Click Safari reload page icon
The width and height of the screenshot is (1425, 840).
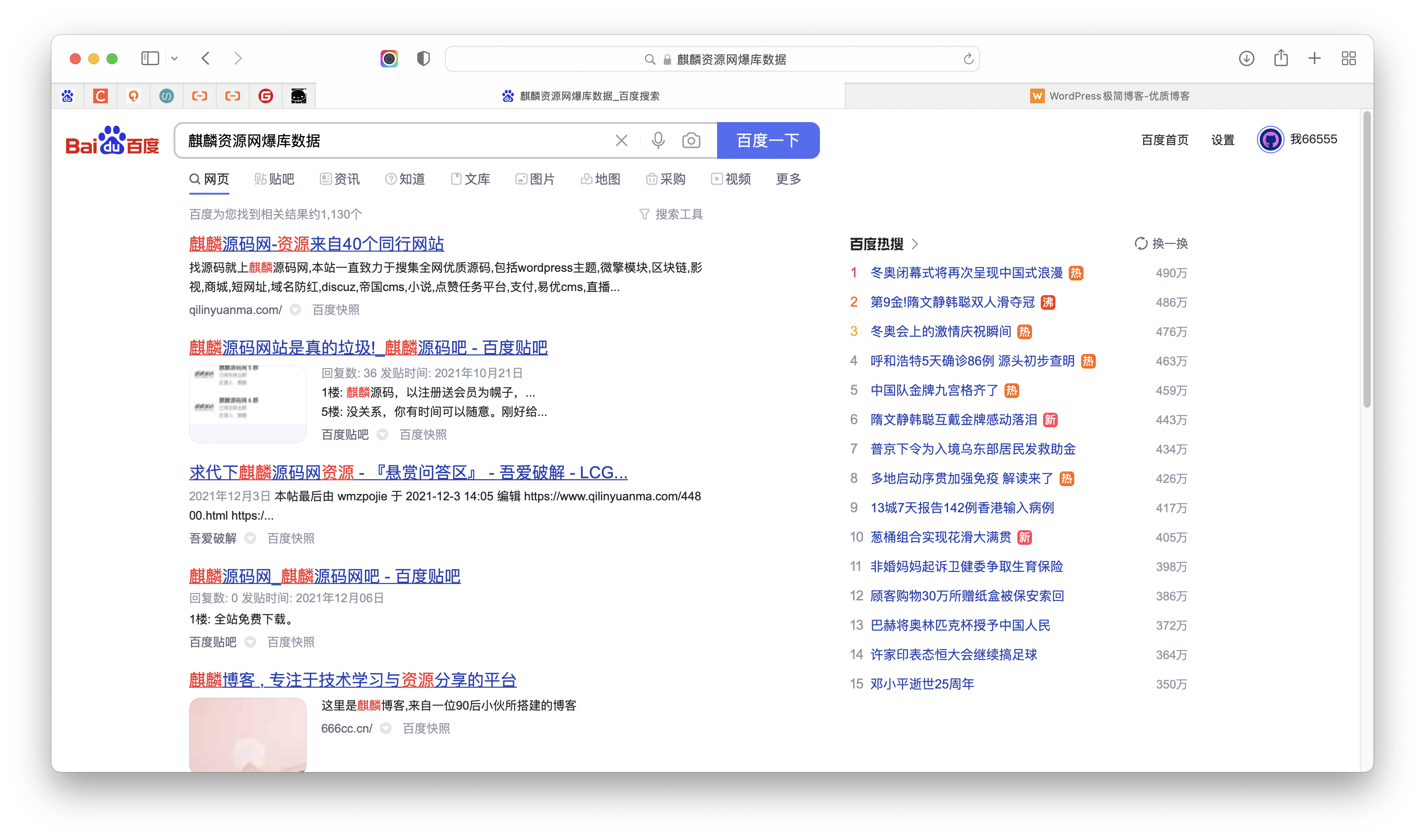(968, 59)
